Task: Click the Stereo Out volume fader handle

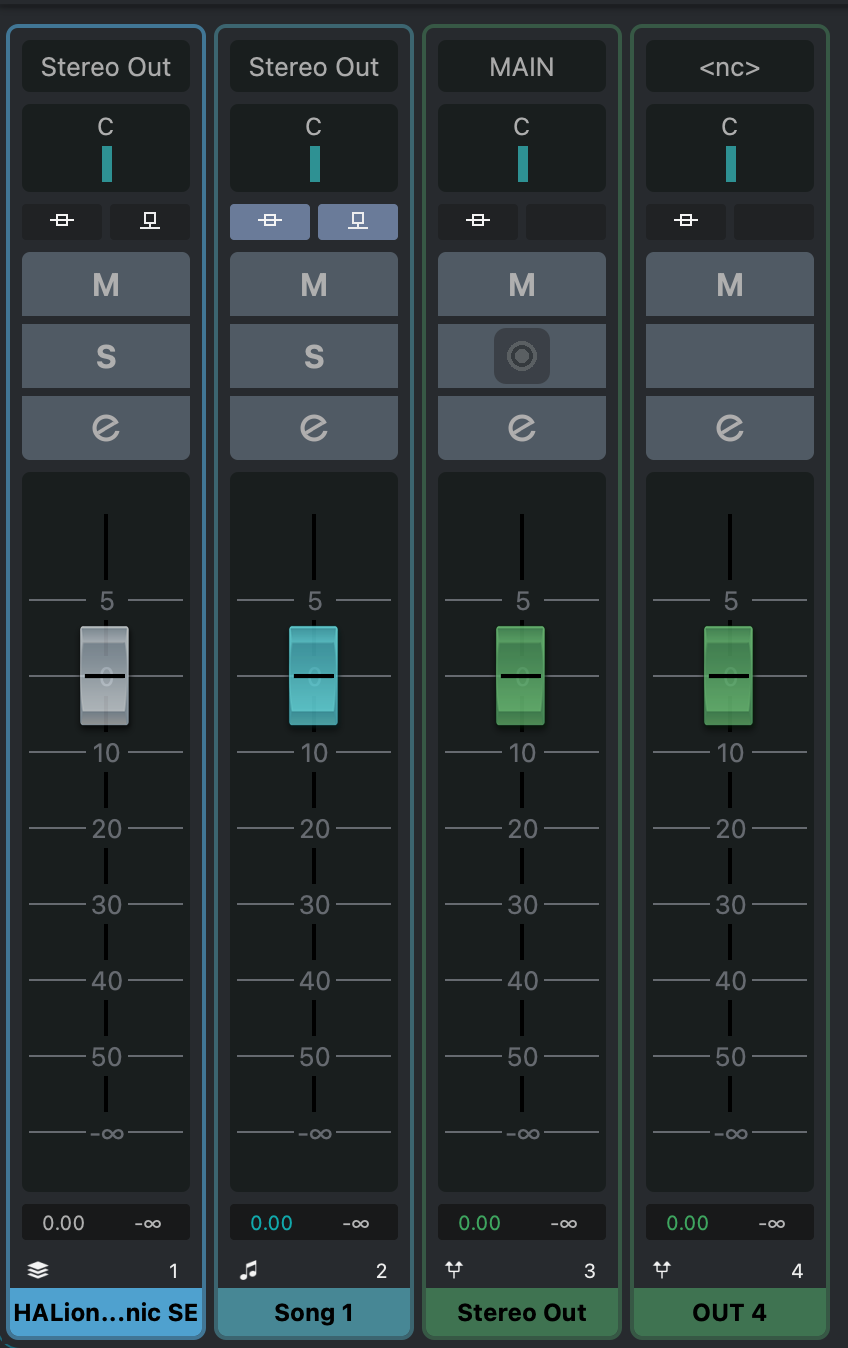Action: click(521, 676)
